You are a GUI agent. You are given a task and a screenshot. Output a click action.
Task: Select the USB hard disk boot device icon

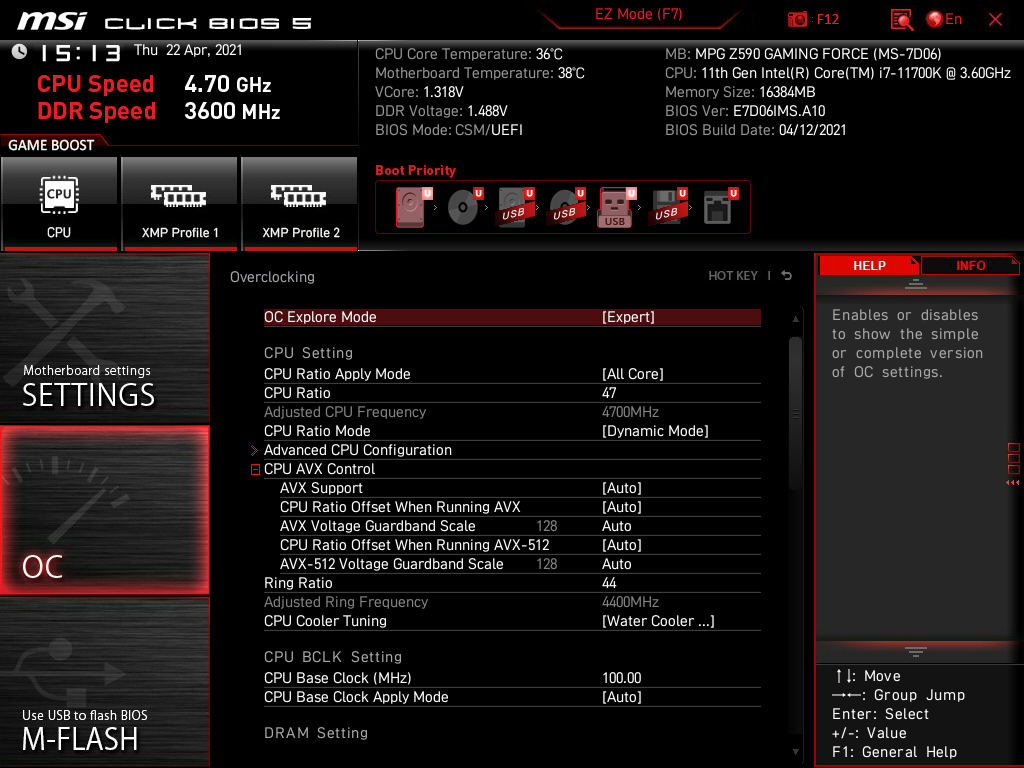click(x=515, y=207)
